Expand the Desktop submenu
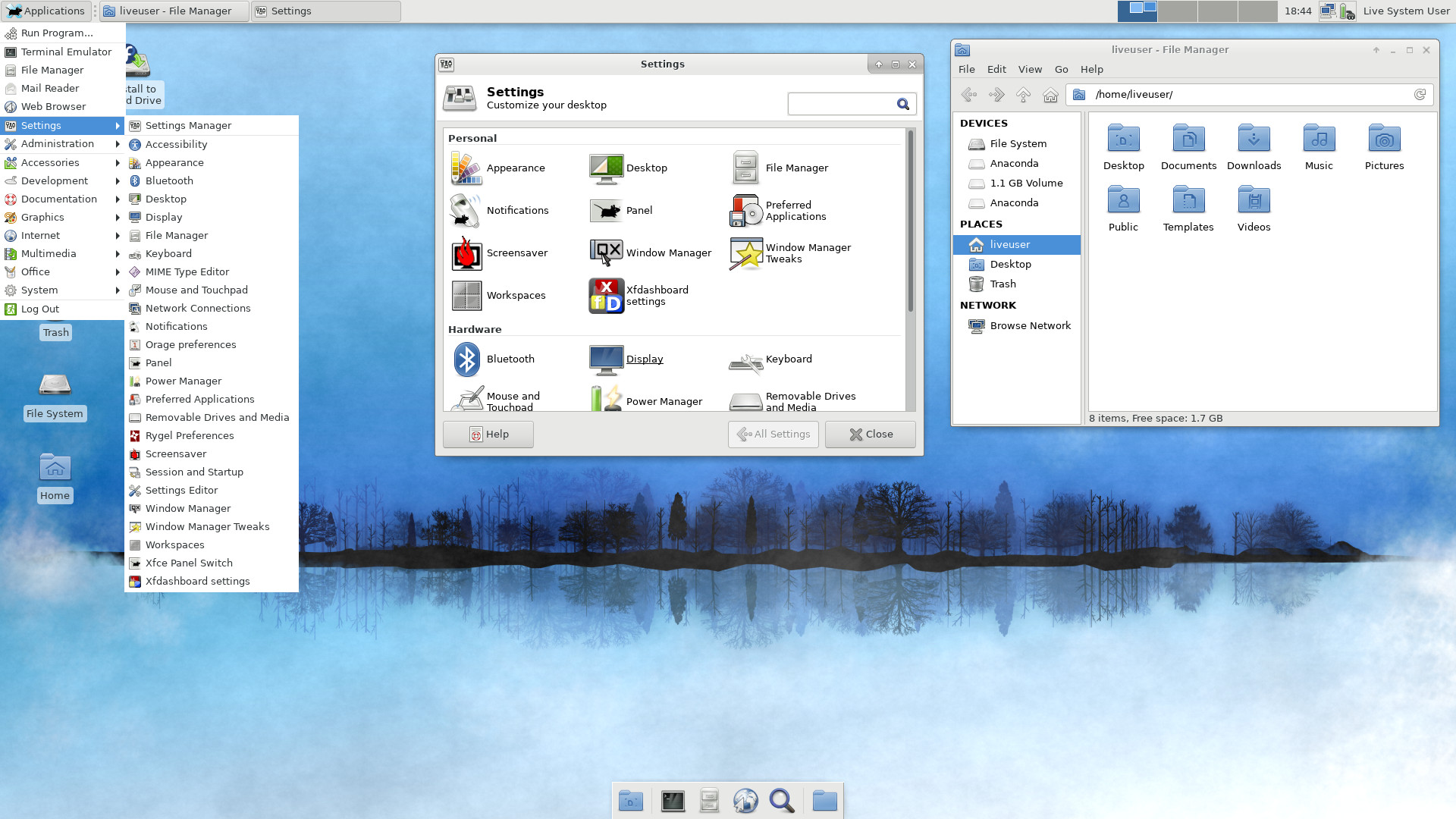The image size is (1456, 819). coord(165,198)
